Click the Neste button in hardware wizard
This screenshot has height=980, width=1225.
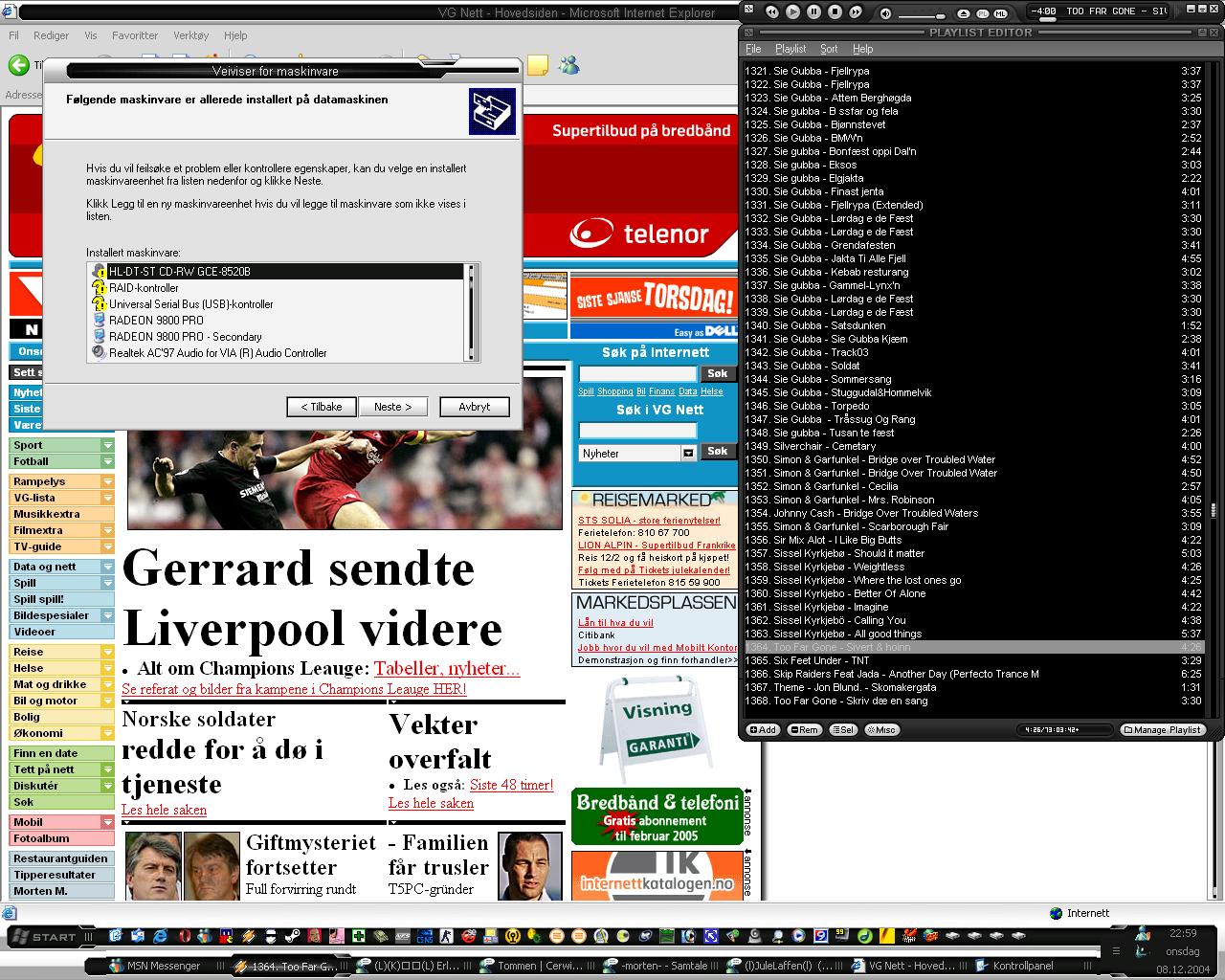click(x=392, y=407)
